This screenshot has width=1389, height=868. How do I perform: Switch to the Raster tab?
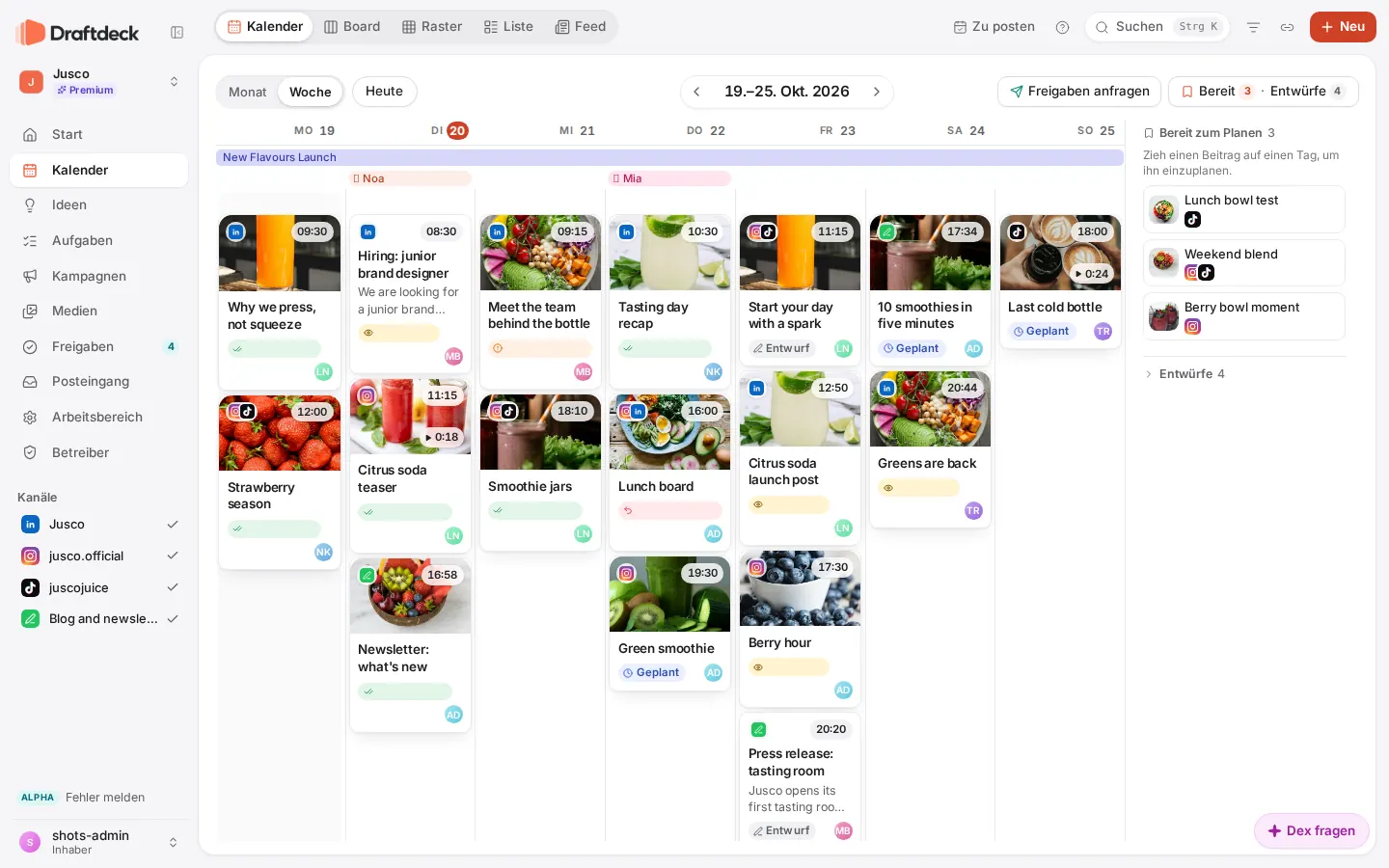tap(432, 27)
